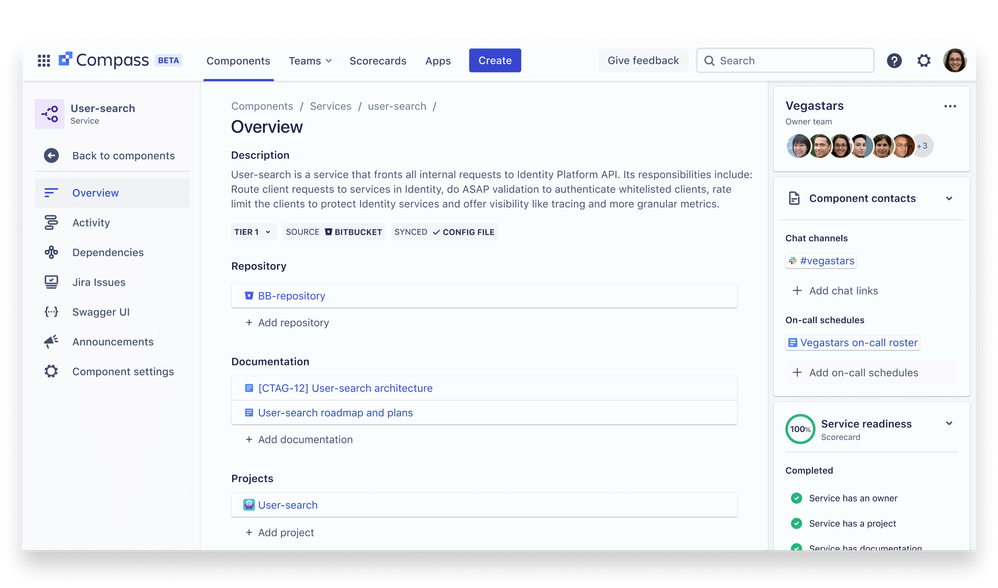Open the Vegastars on-call roster link

859,342
